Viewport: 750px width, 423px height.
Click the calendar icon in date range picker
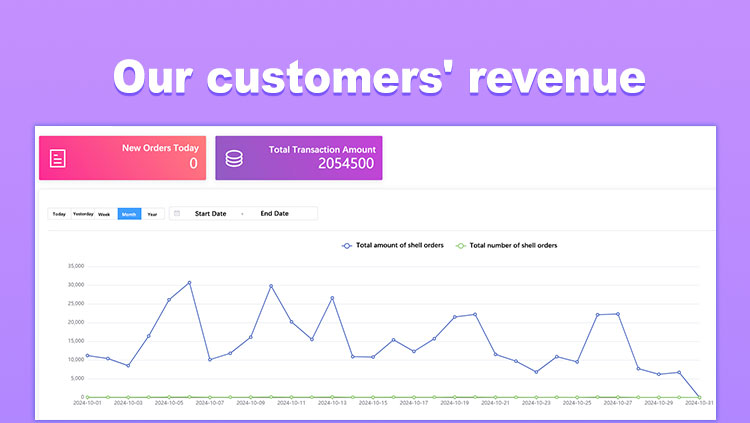[x=177, y=214]
